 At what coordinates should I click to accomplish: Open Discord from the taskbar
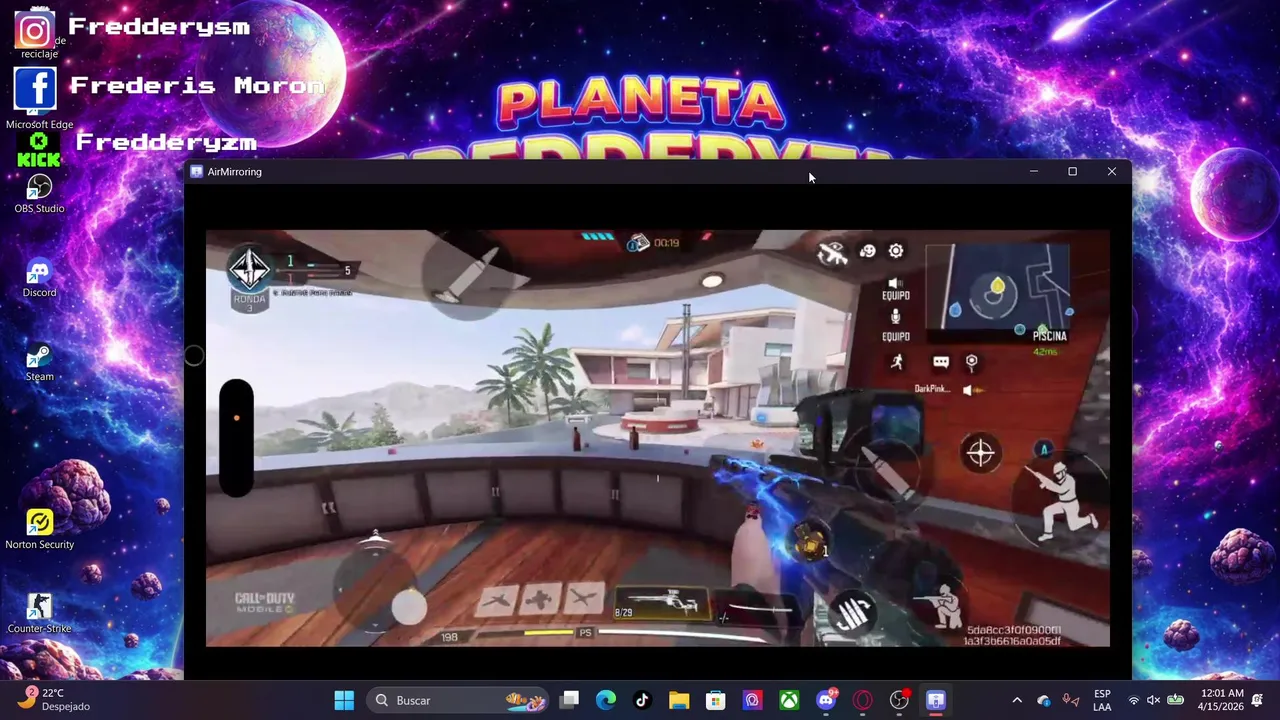coord(826,700)
